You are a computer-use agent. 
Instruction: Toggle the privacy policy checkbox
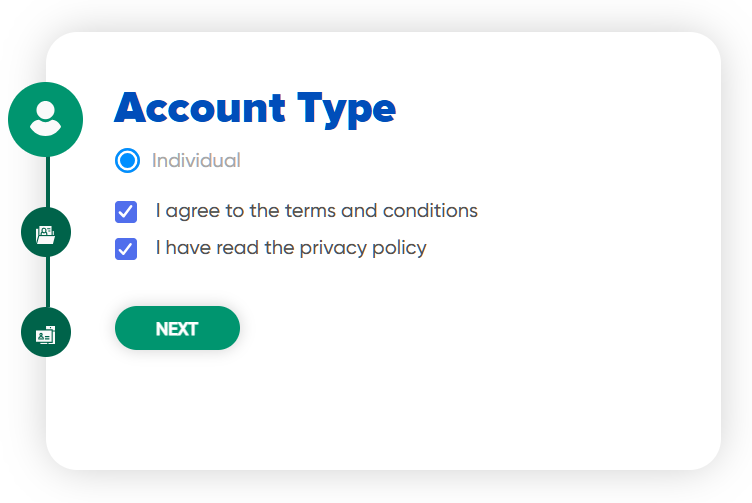click(126, 249)
